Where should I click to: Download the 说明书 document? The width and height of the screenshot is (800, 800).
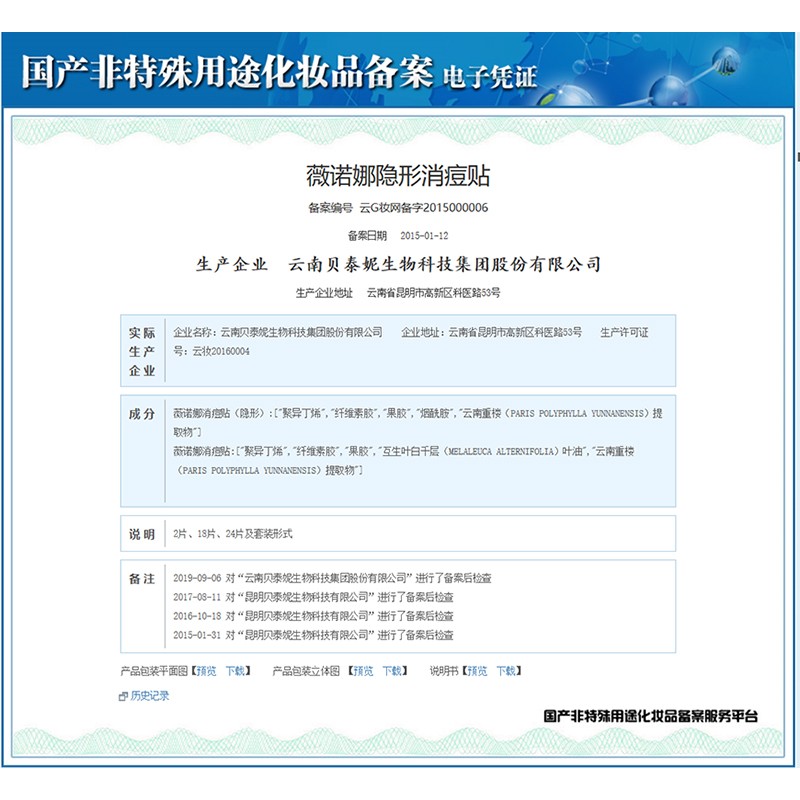(x=507, y=671)
